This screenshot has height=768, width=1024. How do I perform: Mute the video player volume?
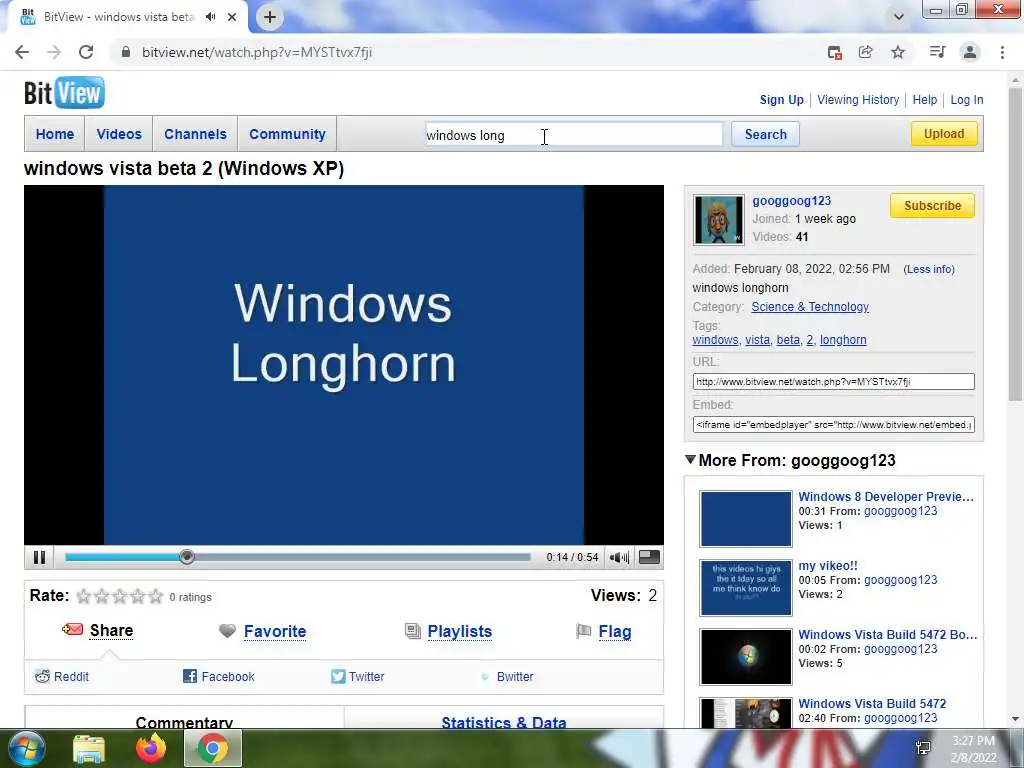619,557
